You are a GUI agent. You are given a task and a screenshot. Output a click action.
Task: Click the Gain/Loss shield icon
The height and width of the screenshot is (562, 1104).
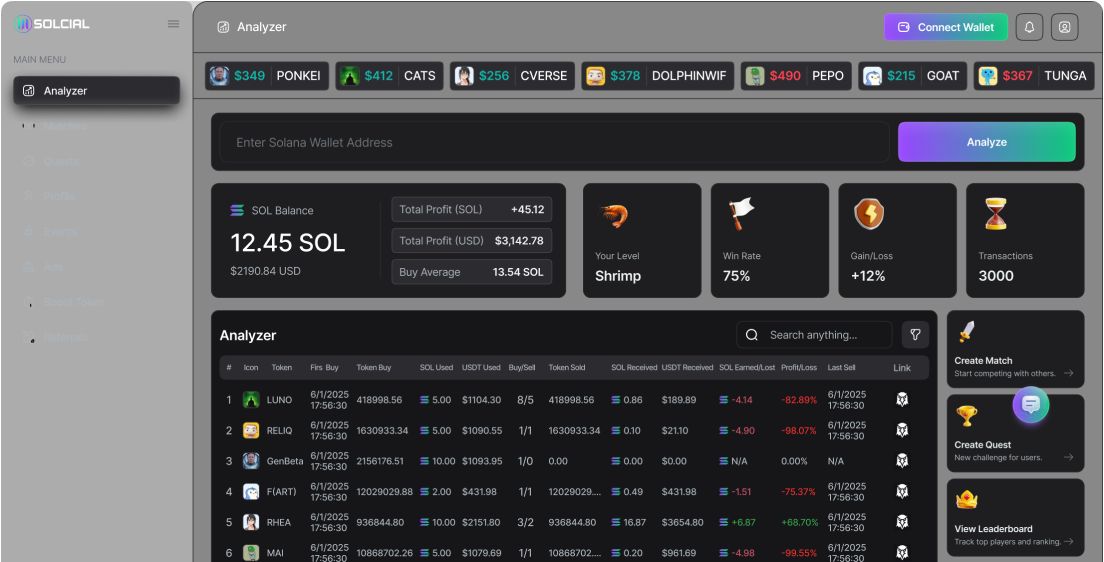869,214
